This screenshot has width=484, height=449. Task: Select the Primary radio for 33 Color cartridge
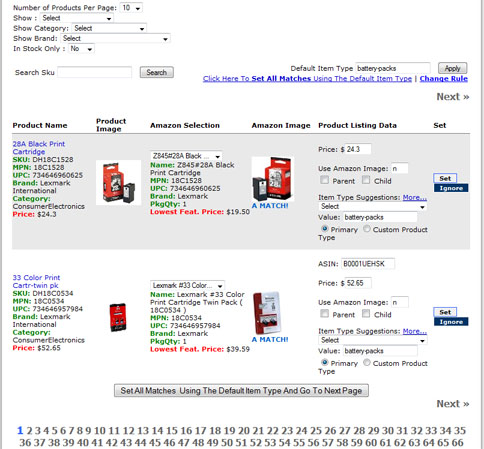click(x=324, y=362)
